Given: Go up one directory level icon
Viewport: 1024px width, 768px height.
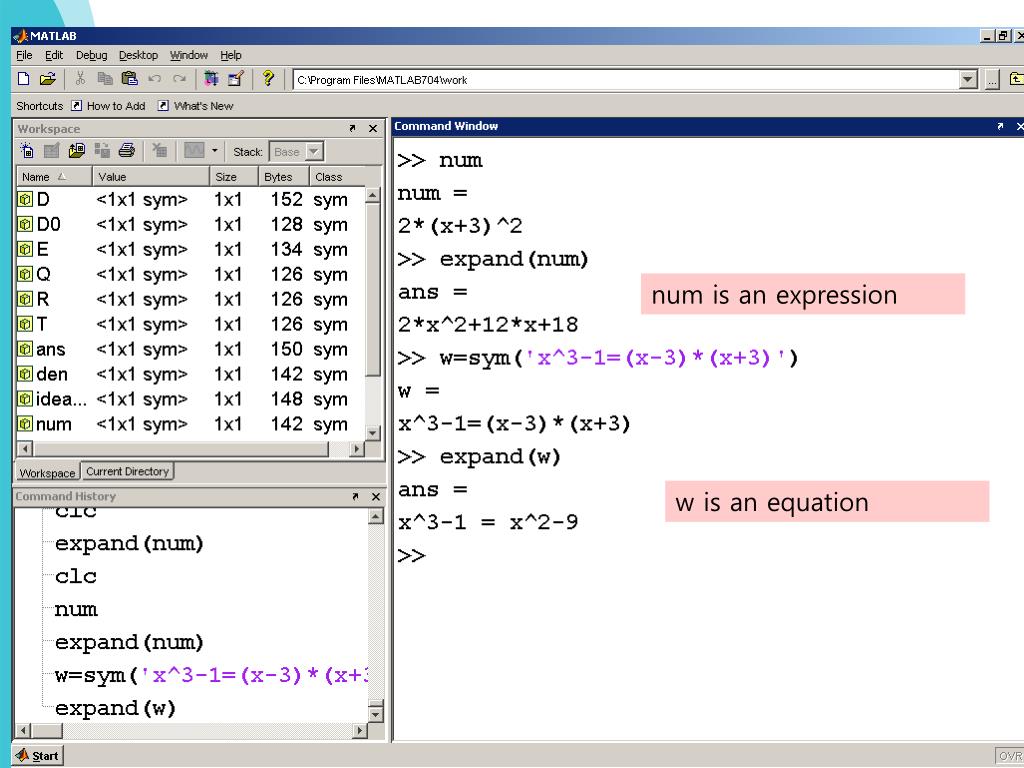Looking at the screenshot, I should pyautogui.click(x=1016, y=80).
